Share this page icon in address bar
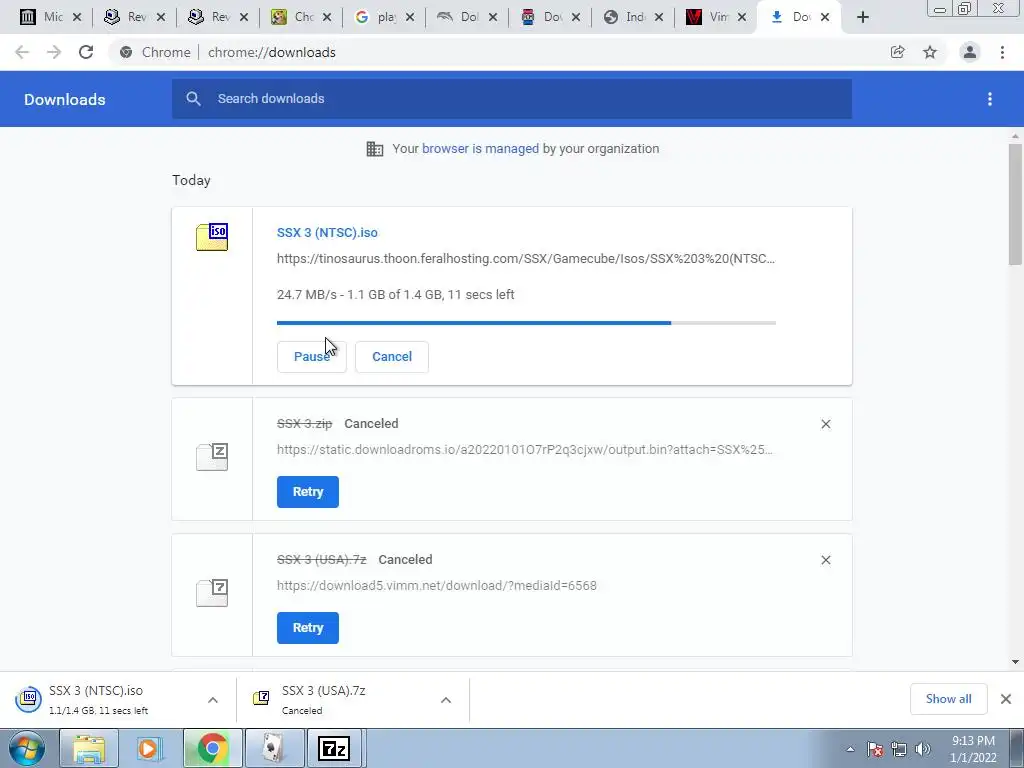The height and width of the screenshot is (768, 1024). (x=897, y=52)
